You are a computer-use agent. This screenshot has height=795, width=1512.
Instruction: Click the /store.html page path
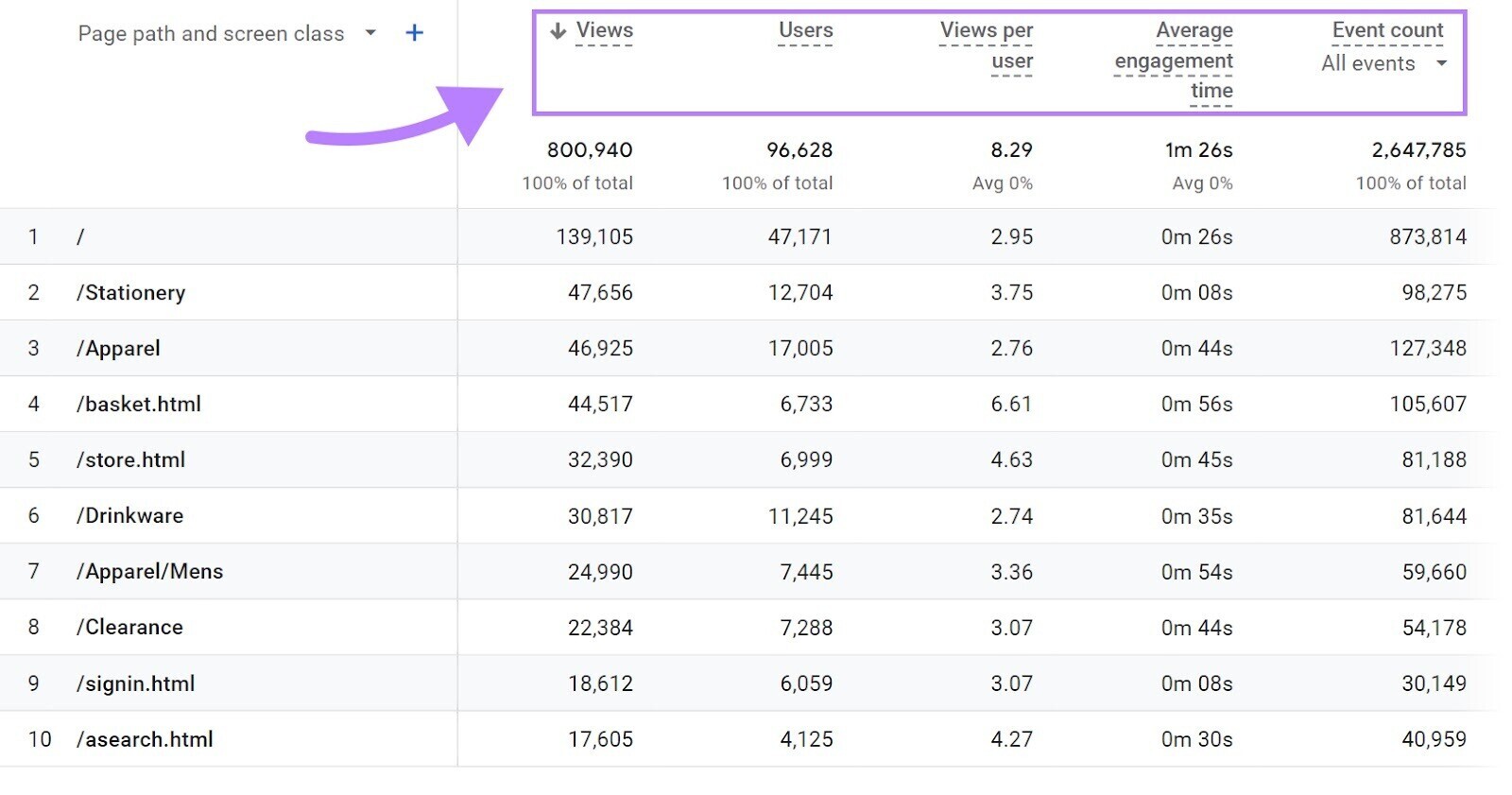coord(130,460)
